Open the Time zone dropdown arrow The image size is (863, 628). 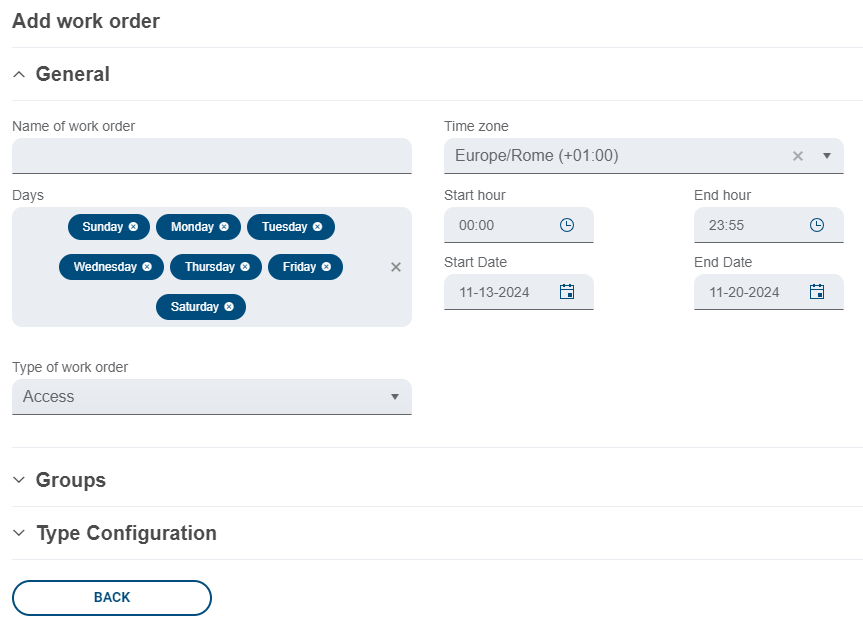[827, 156]
